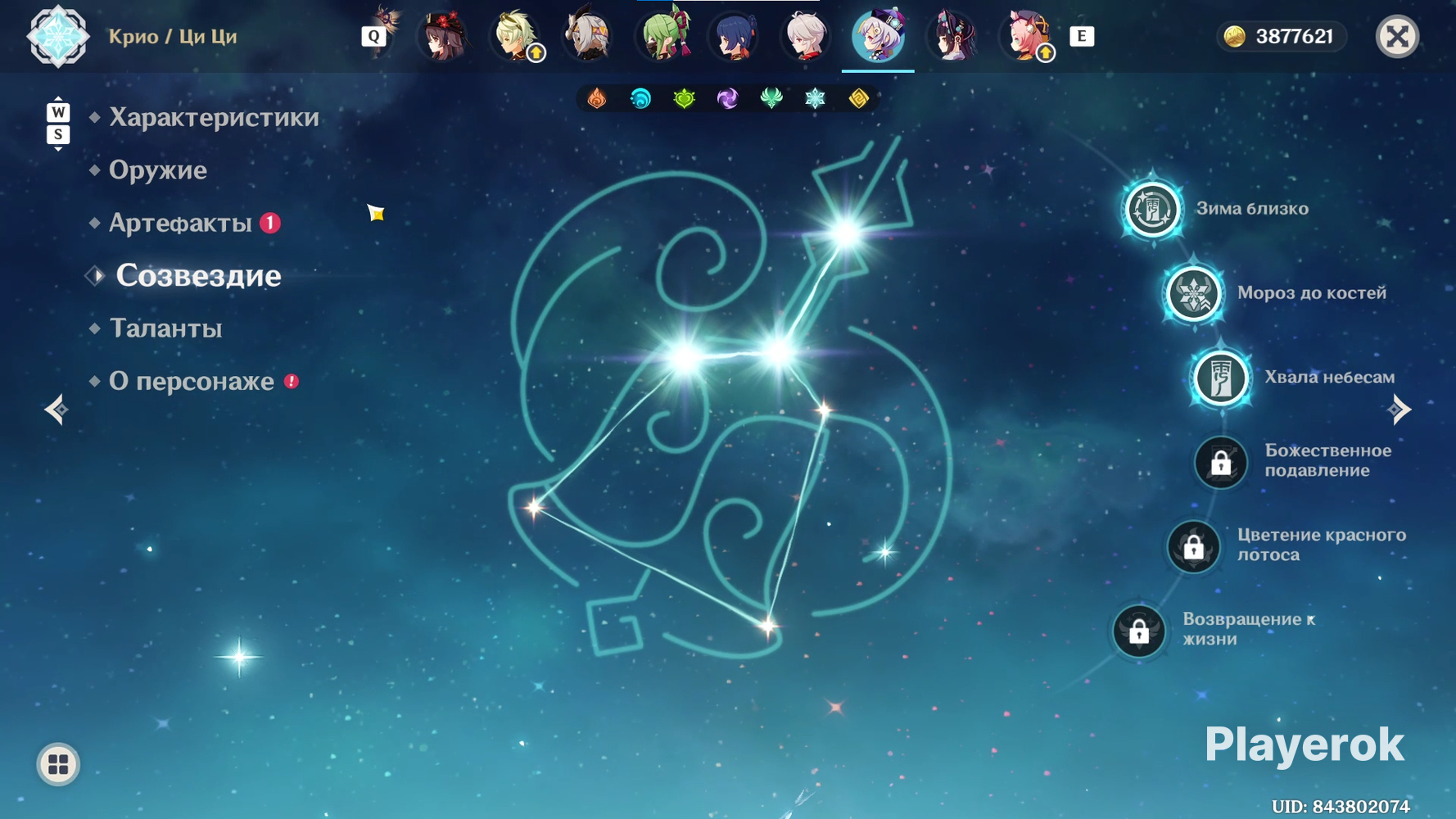This screenshot has width=1456, height=819.
Task: Click the Mora coin balance 3877621
Action: (1283, 36)
